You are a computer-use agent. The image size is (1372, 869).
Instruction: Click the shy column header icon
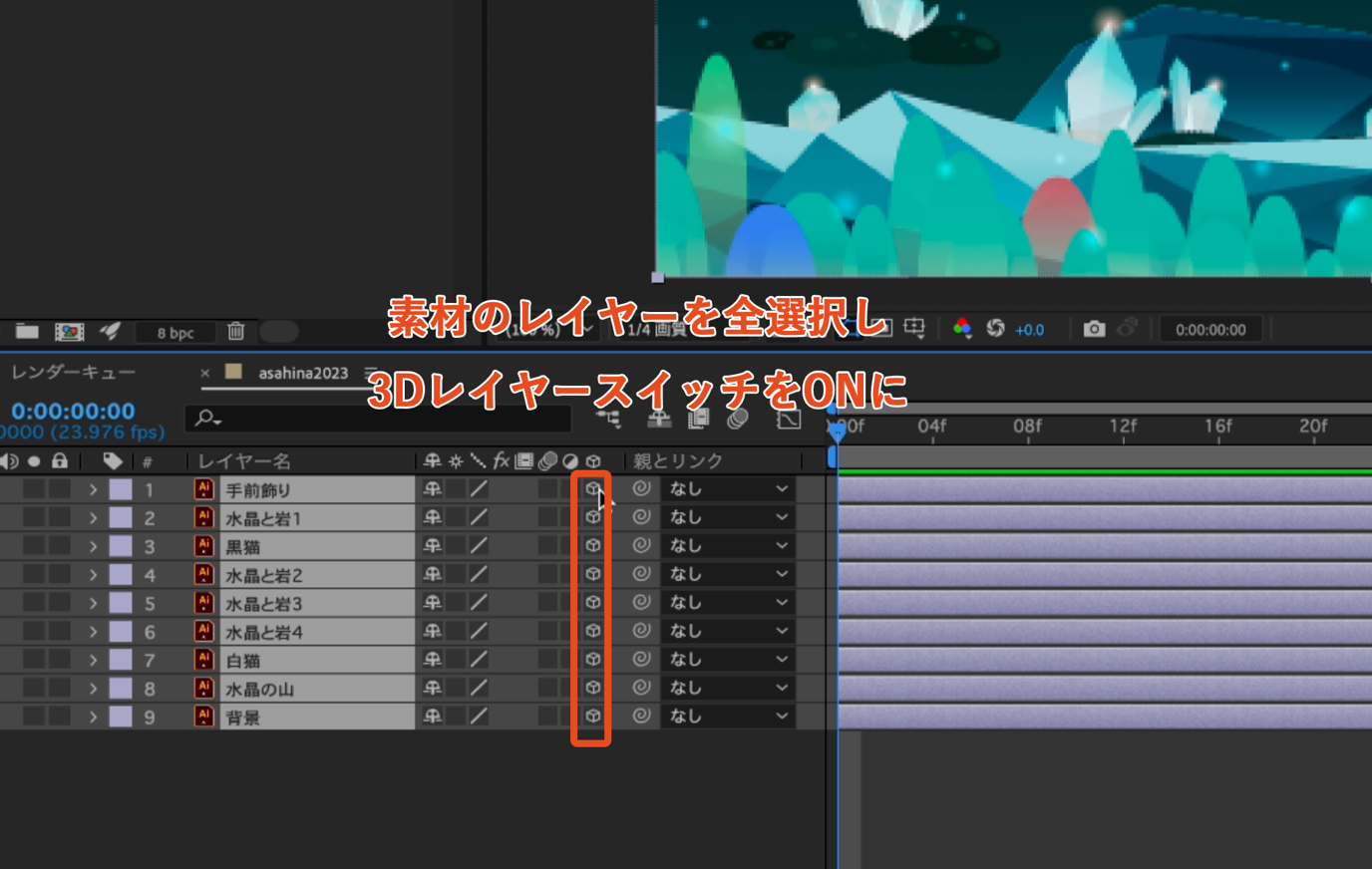(x=432, y=460)
